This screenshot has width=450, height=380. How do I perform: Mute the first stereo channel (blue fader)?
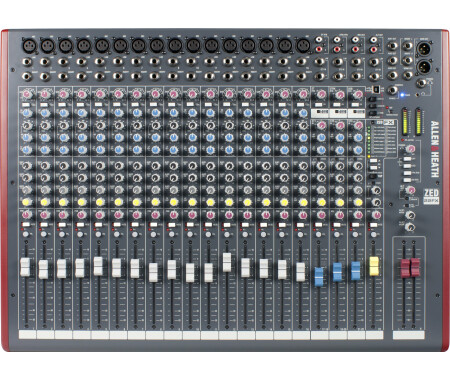point(319,225)
